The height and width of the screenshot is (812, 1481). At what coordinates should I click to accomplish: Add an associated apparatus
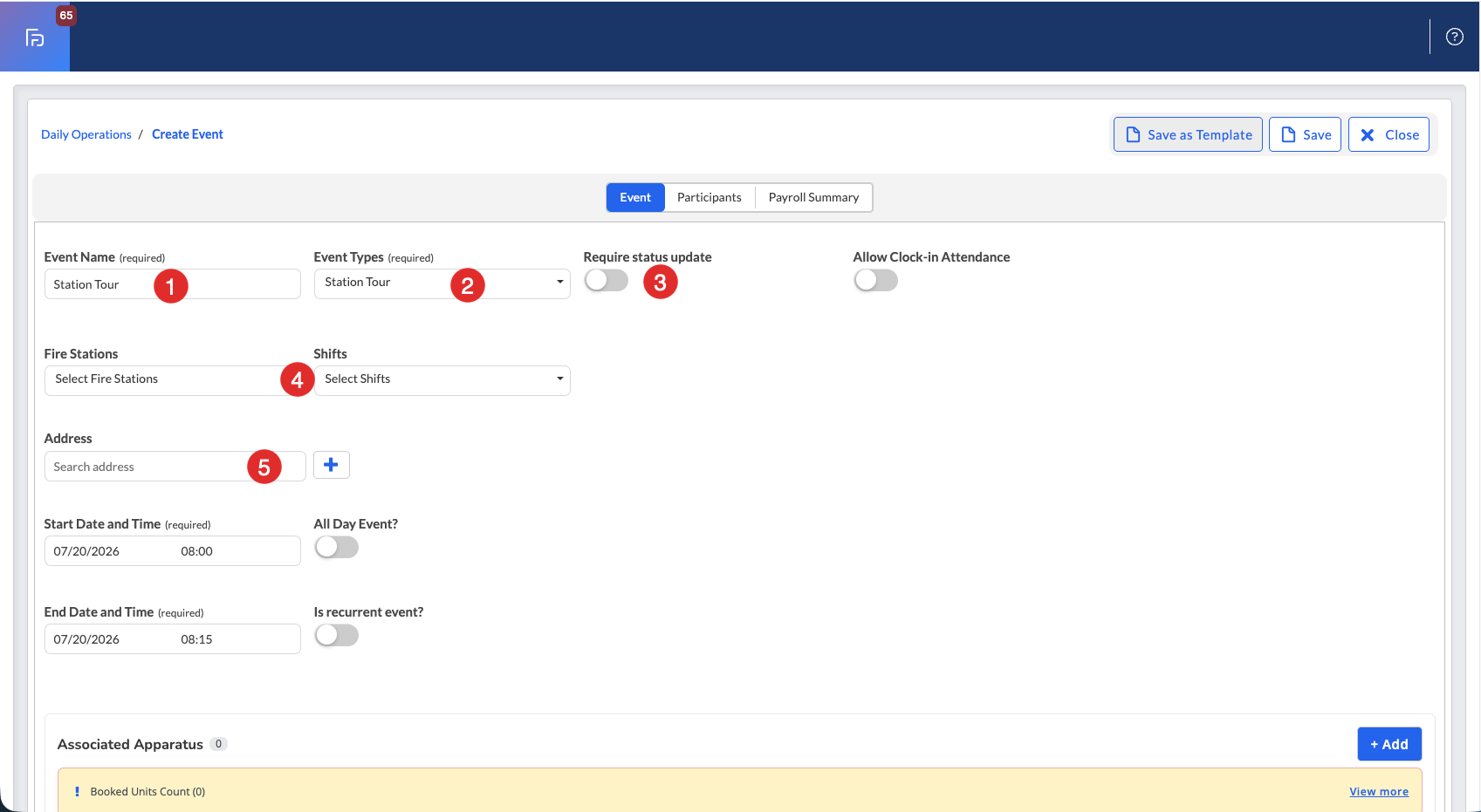[1389, 744]
